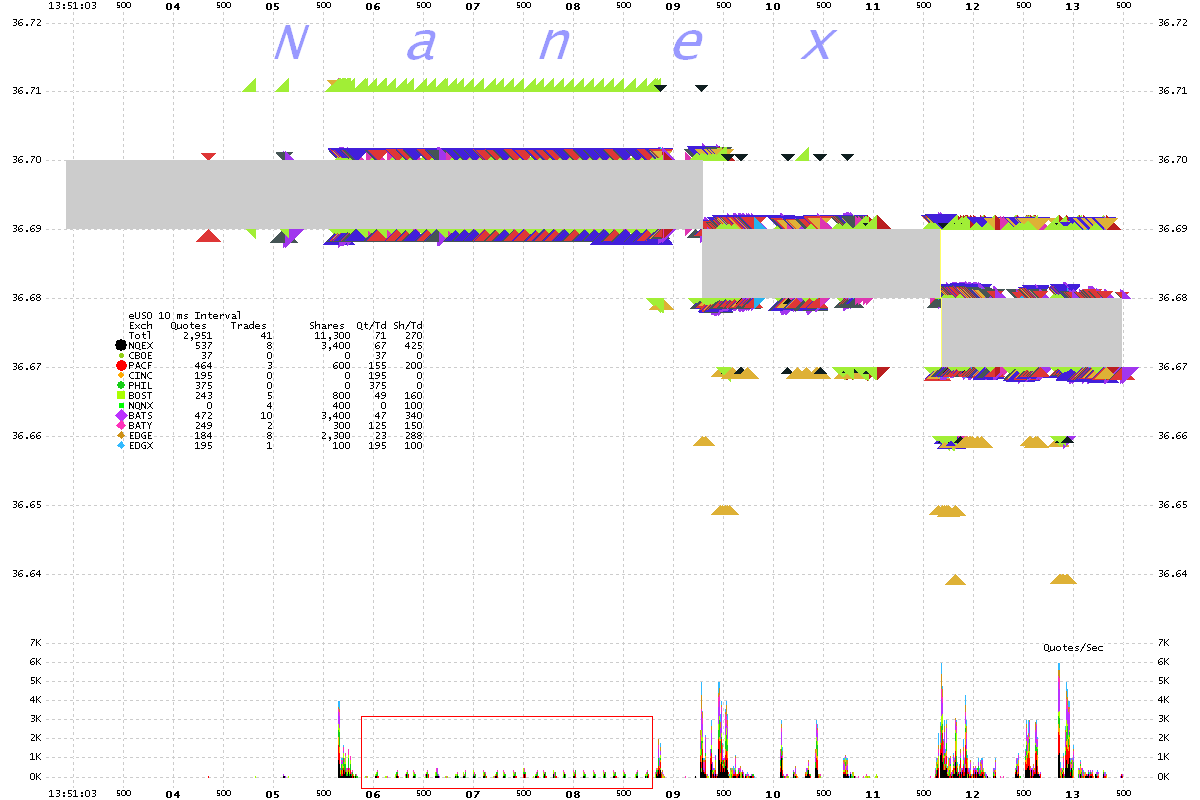Click the Quotes/Sec label
This screenshot has height=800, width=1200.
pyautogui.click(x=1073, y=648)
